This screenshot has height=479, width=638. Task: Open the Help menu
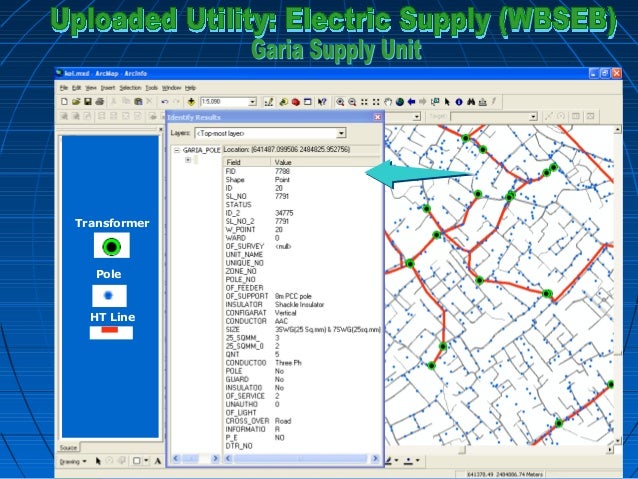(190, 88)
